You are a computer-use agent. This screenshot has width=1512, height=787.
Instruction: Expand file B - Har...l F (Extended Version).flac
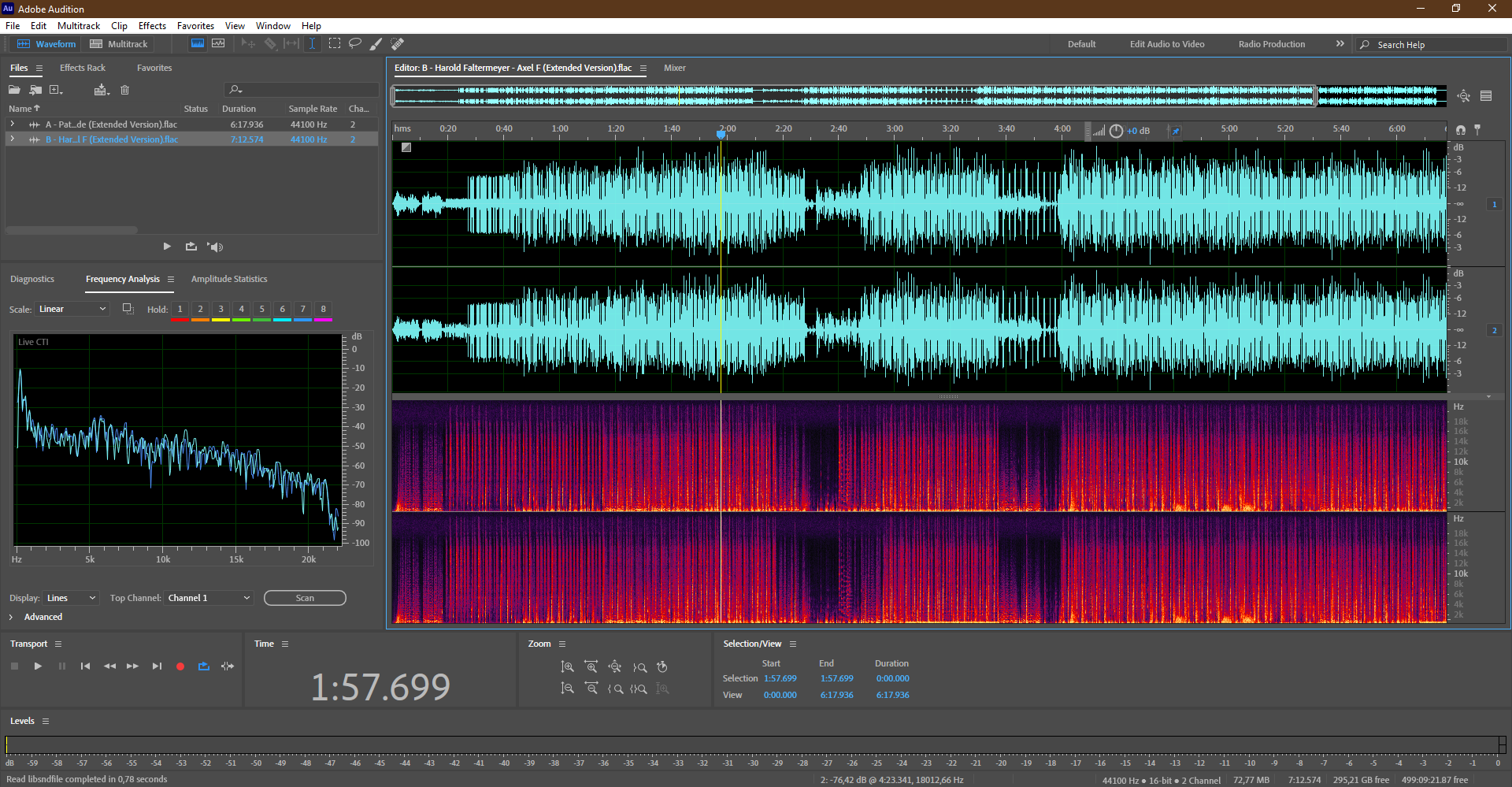(12, 139)
